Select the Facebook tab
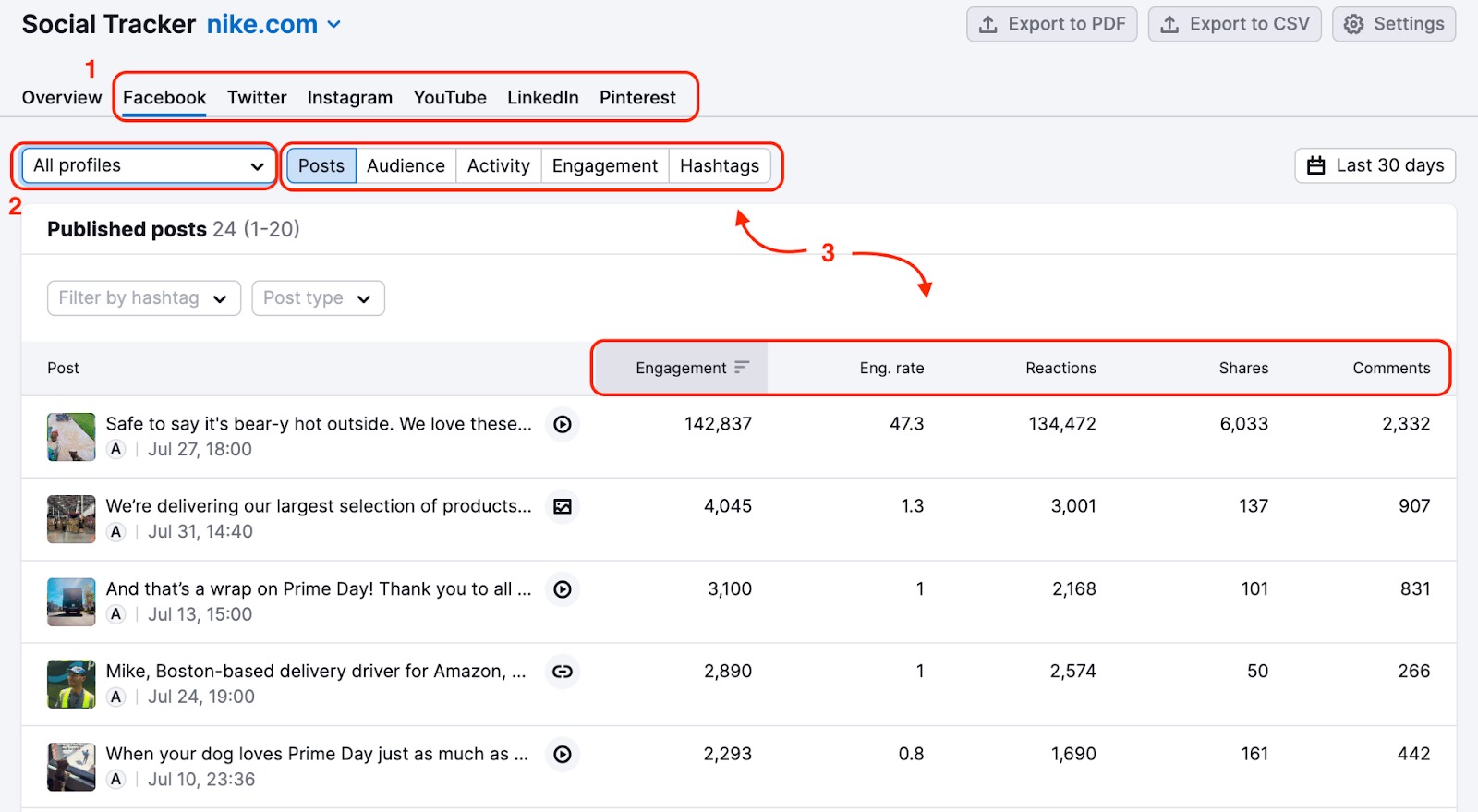 [164, 97]
